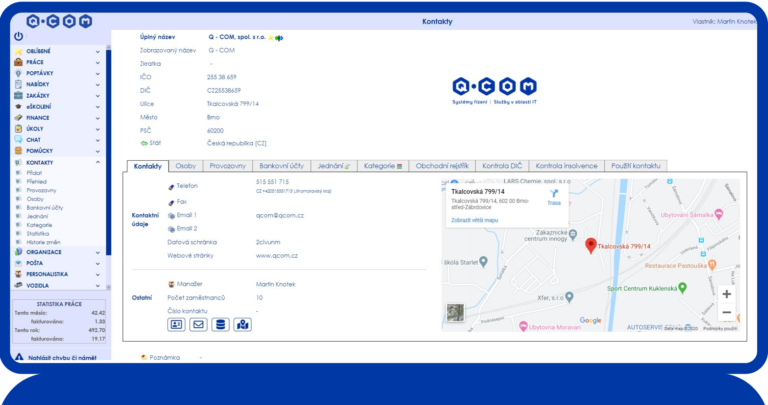Click the satellite view map thumbnail

pyautogui.click(x=456, y=312)
